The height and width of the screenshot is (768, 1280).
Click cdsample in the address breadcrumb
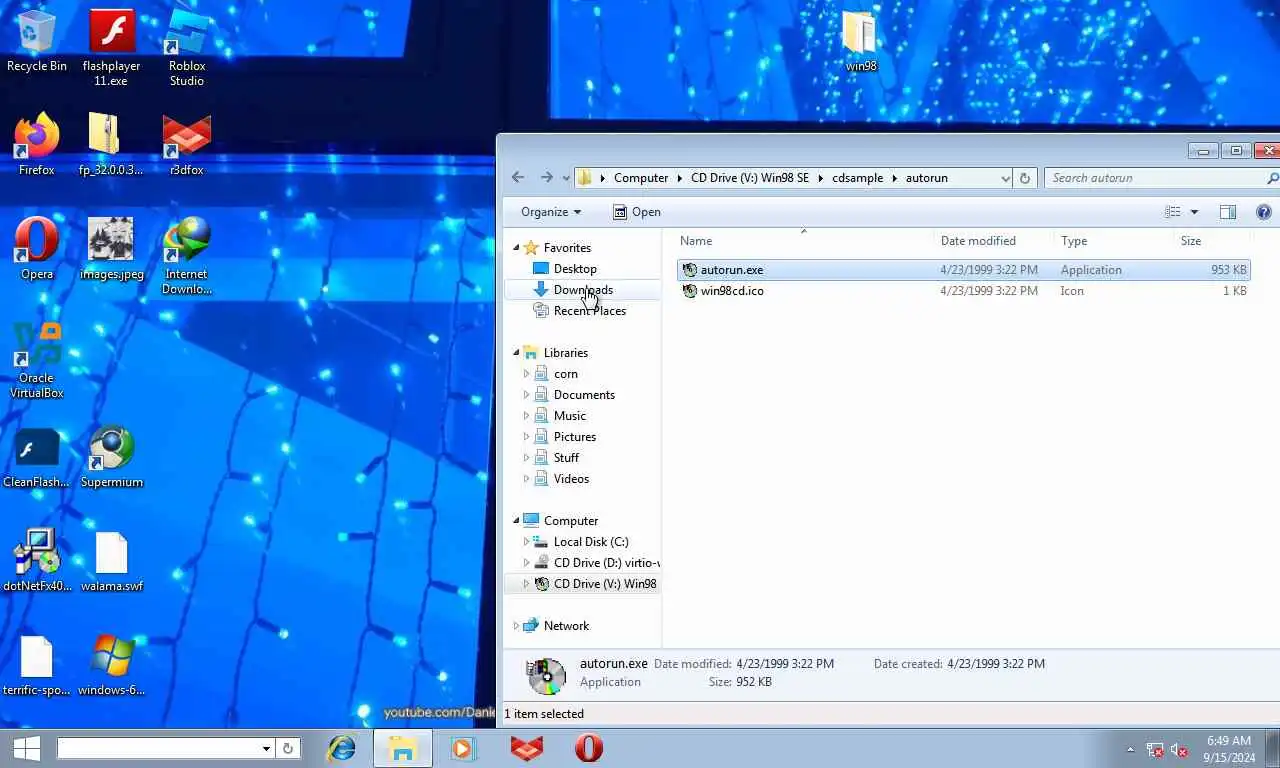[858, 178]
